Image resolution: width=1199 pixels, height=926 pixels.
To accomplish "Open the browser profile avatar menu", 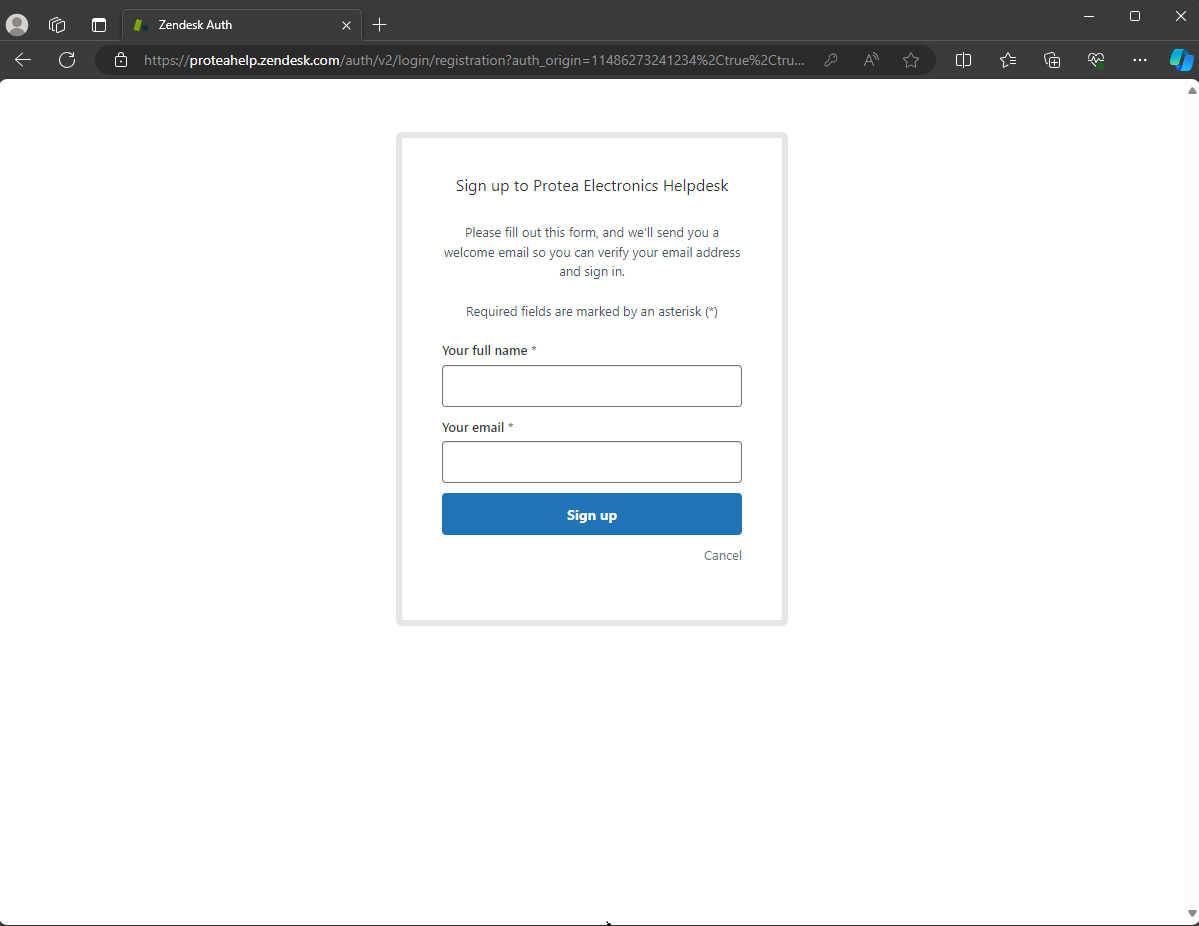I will tap(17, 24).
